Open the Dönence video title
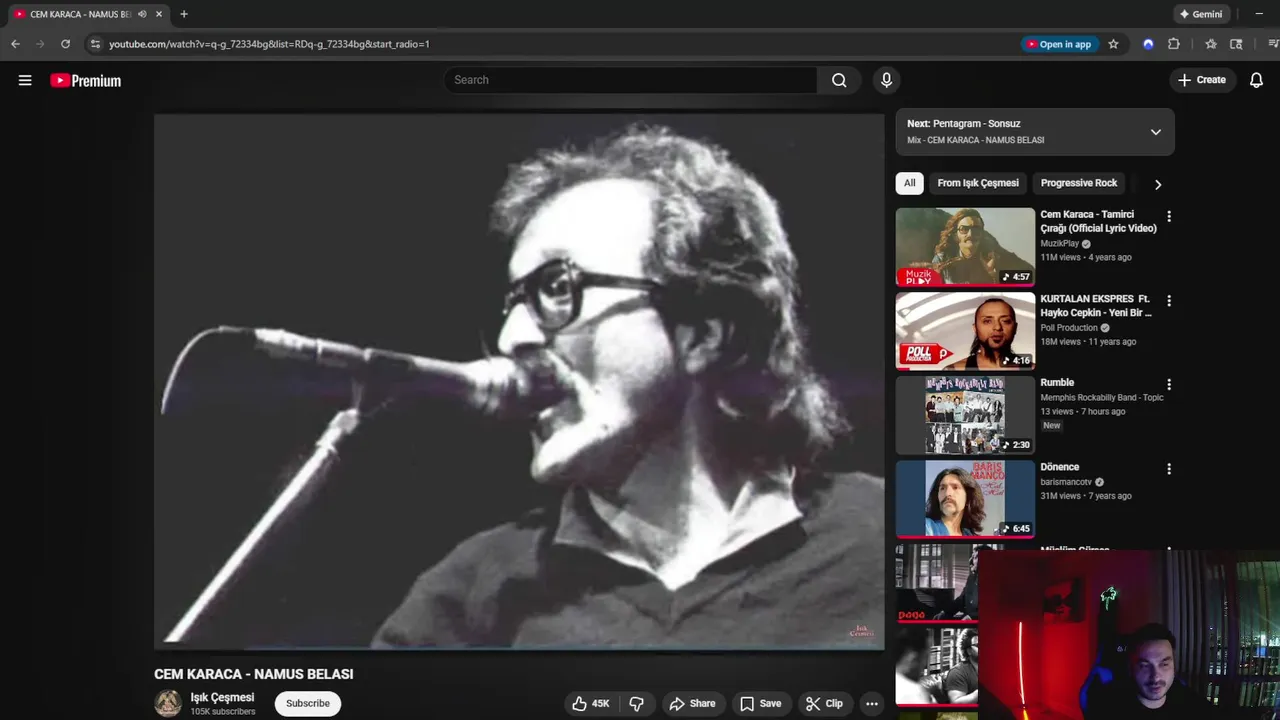 tap(1059, 466)
